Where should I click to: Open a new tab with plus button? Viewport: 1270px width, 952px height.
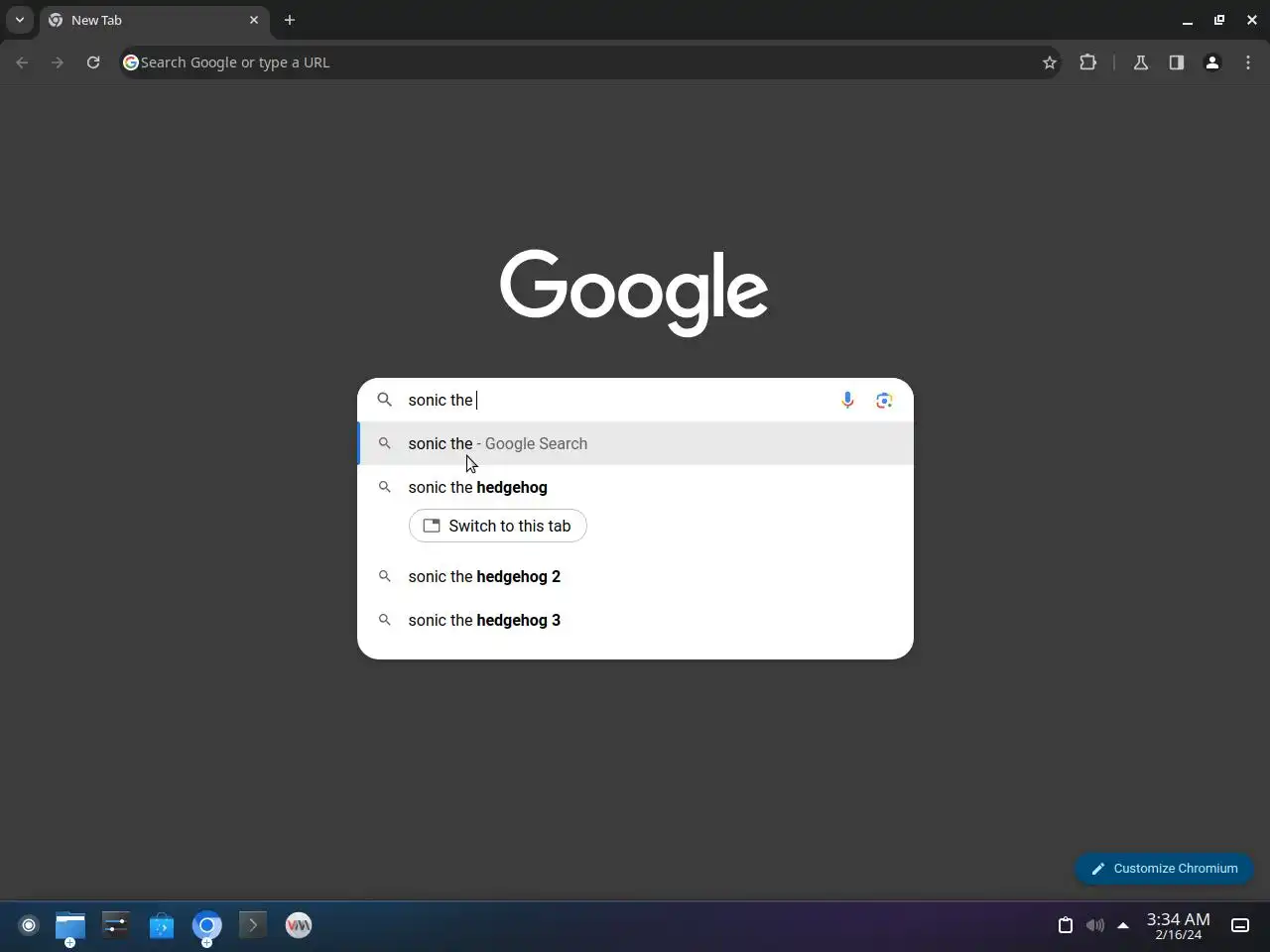pos(290,20)
